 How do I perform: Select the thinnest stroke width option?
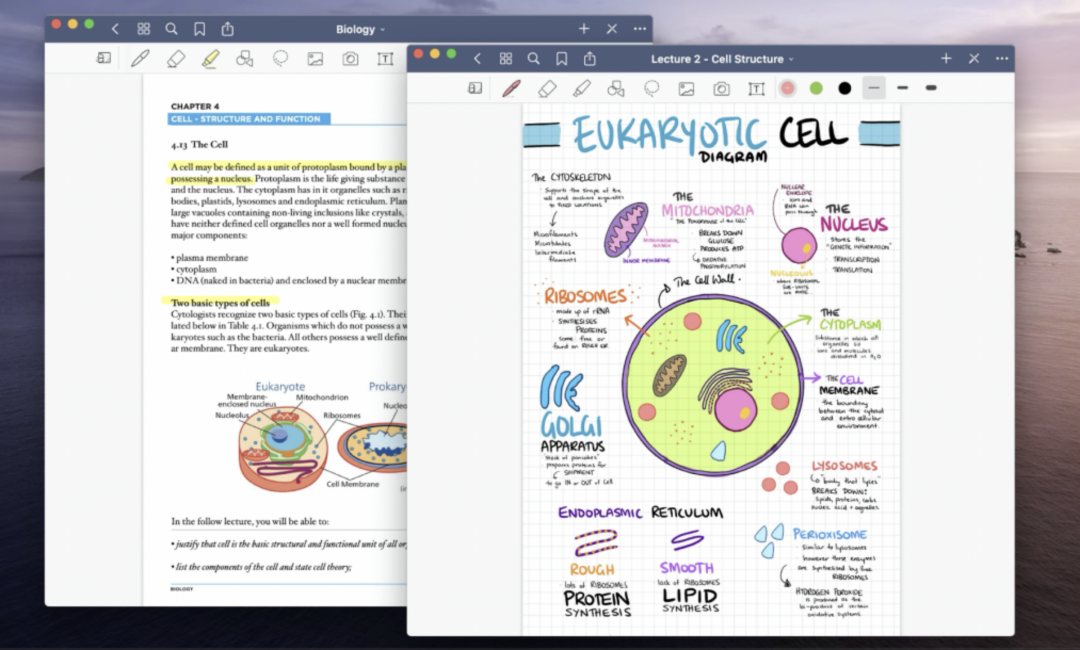(x=874, y=88)
